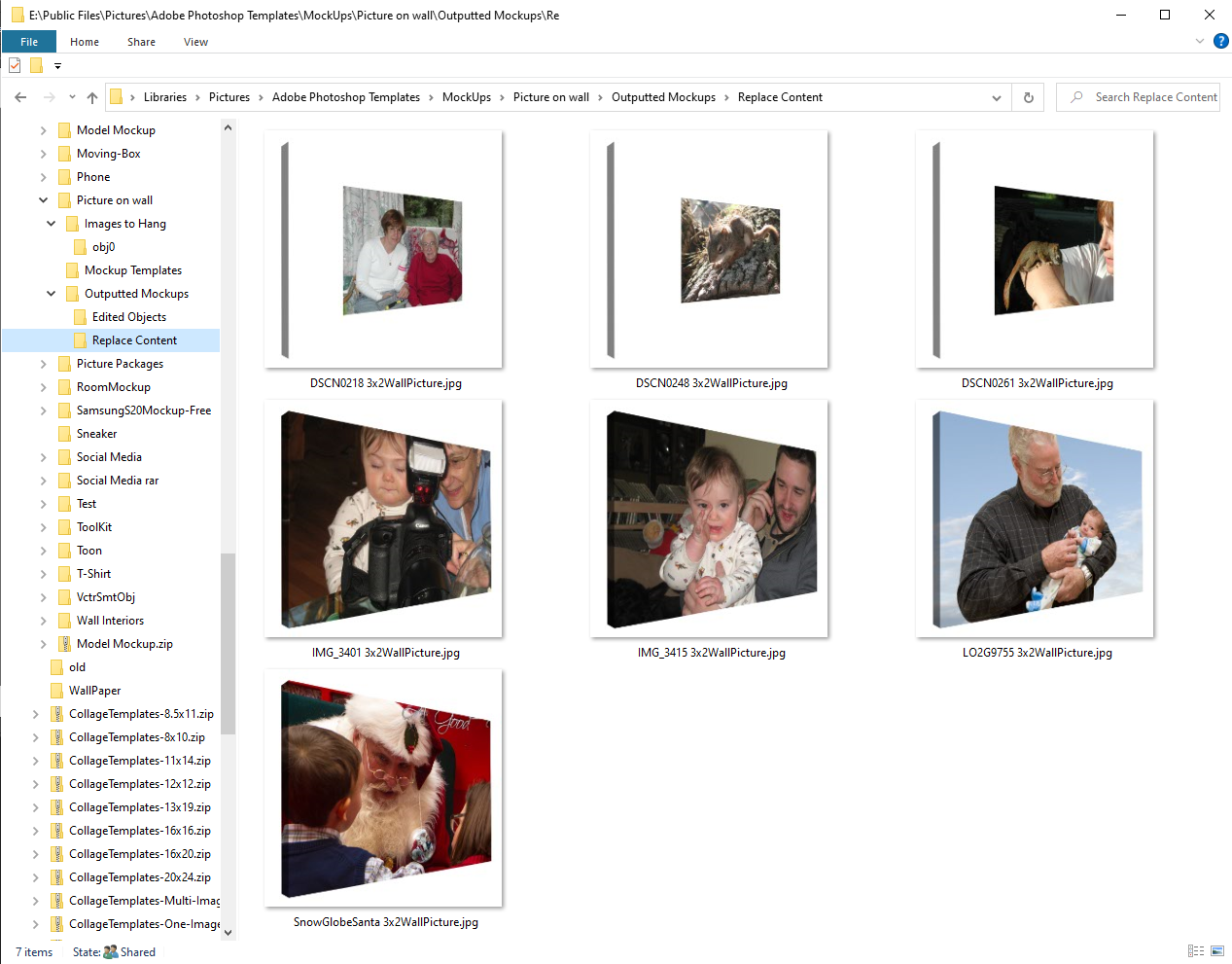The height and width of the screenshot is (964, 1232).
Task: Expand the Social Media folder chevron
Action: [42, 456]
